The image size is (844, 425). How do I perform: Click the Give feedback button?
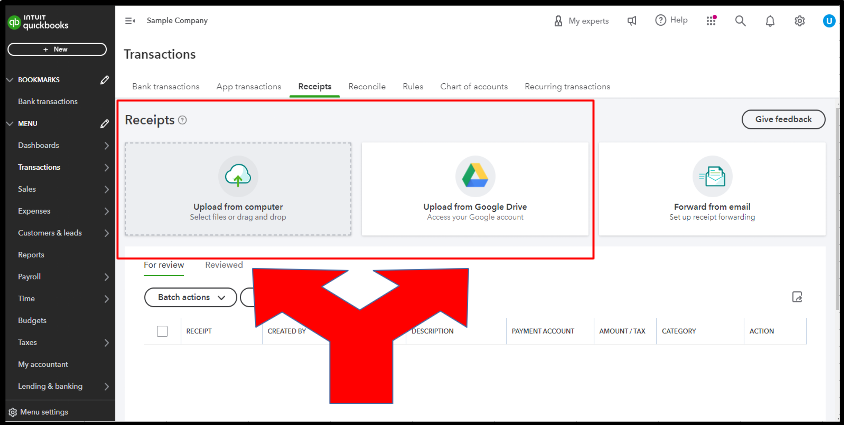tap(783, 119)
